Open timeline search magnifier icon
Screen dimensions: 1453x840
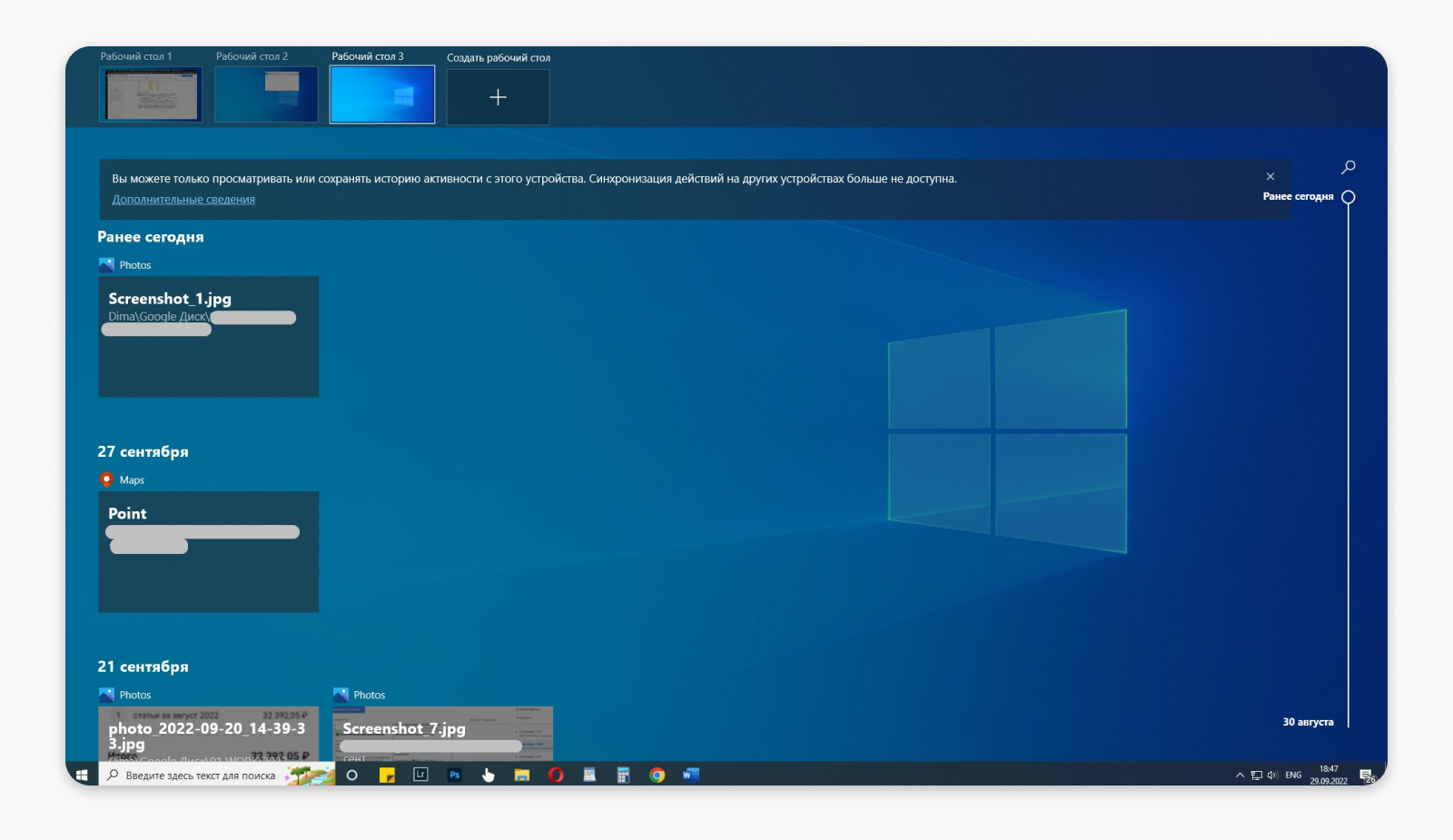(x=1349, y=167)
